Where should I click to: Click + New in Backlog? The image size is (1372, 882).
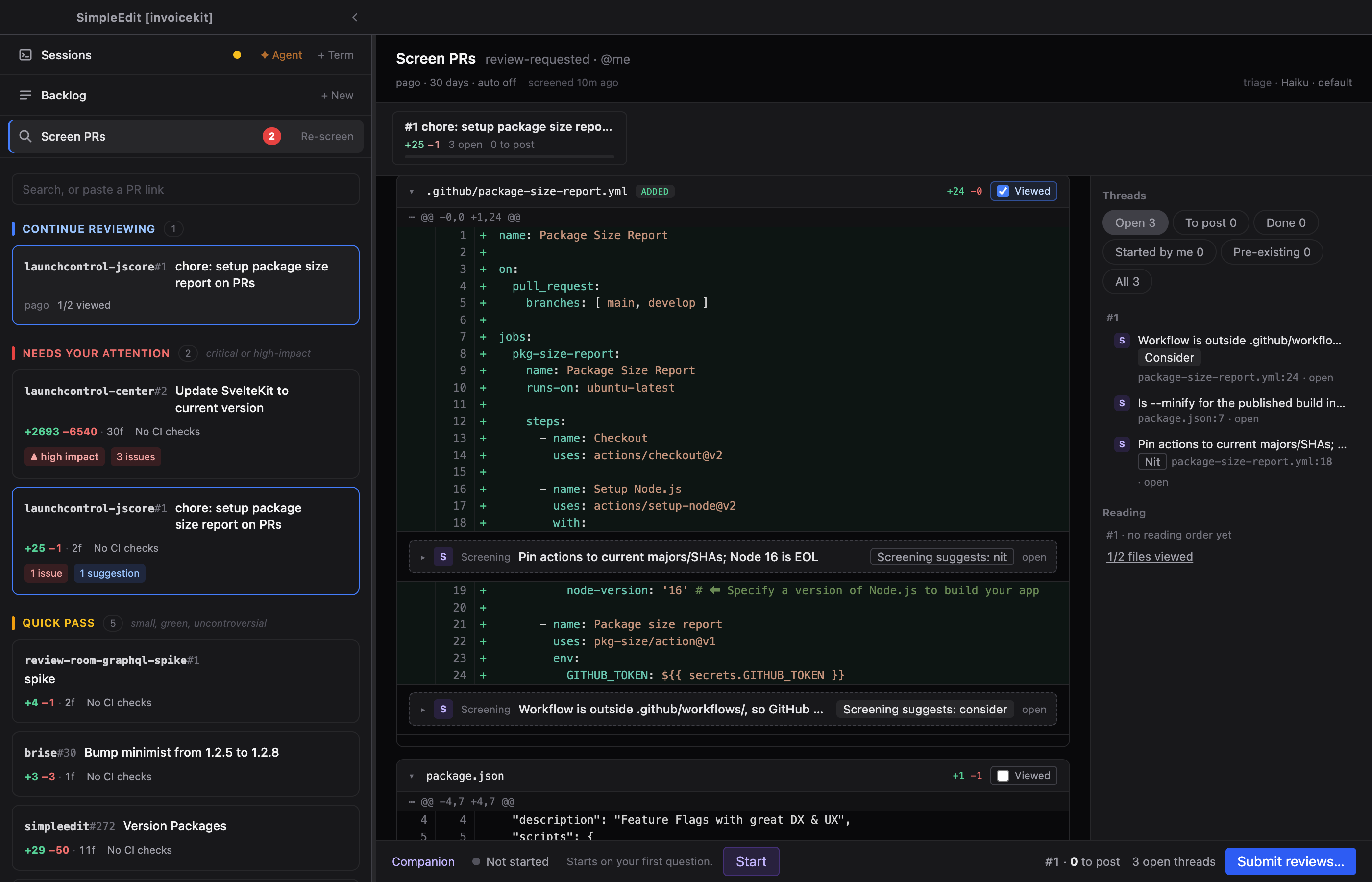tap(337, 95)
